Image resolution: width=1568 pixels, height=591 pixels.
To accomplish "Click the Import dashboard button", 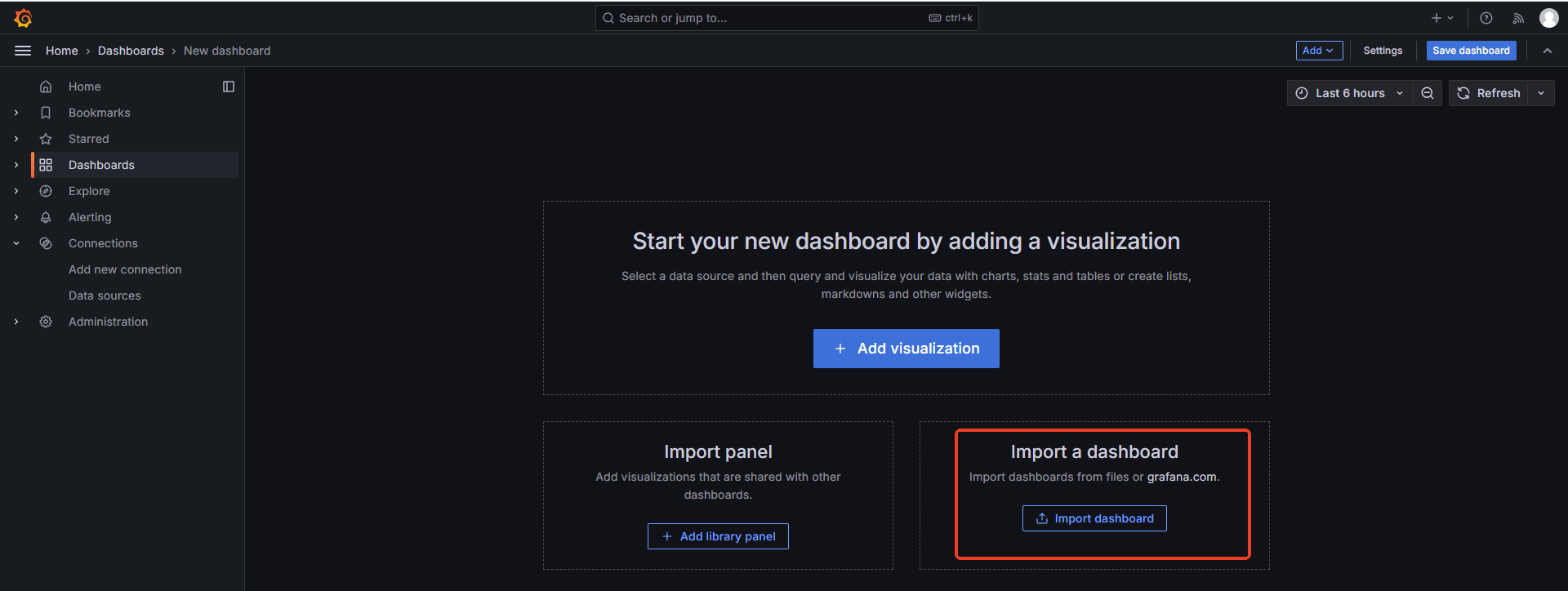I will tap(1094, 518).
